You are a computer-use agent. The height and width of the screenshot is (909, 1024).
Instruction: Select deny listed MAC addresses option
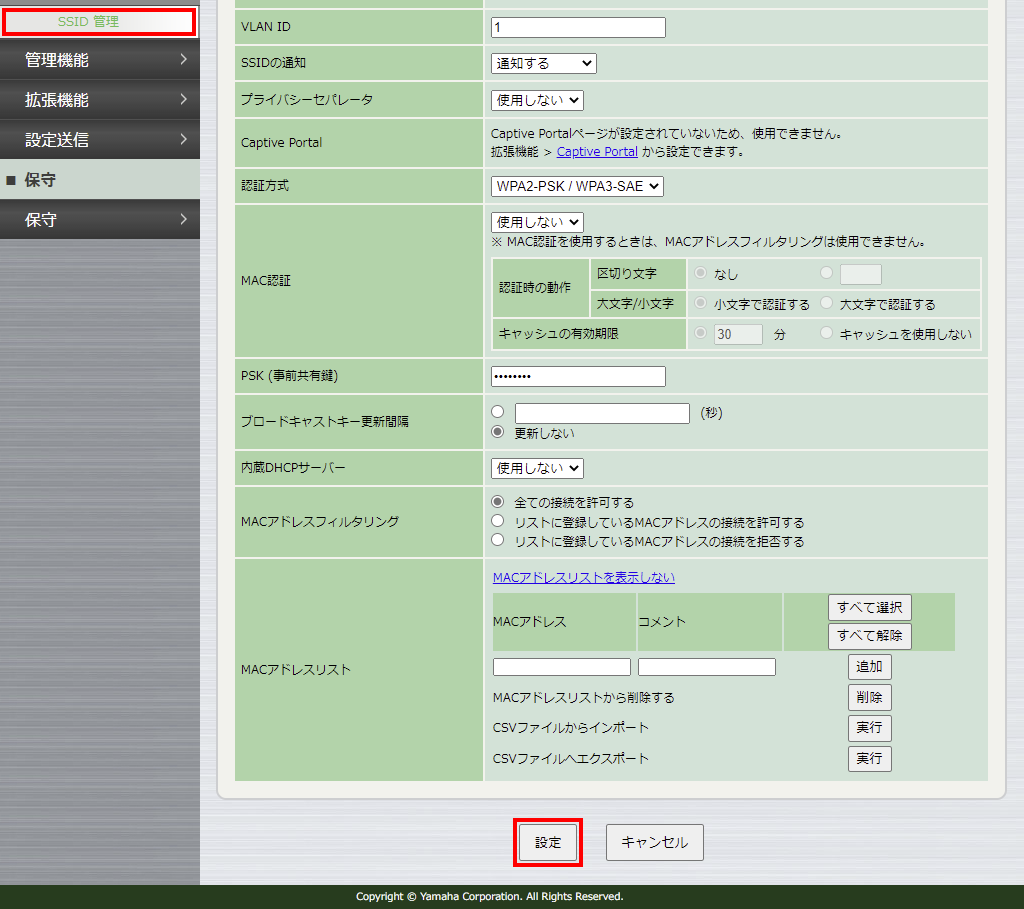coord(496,540)
